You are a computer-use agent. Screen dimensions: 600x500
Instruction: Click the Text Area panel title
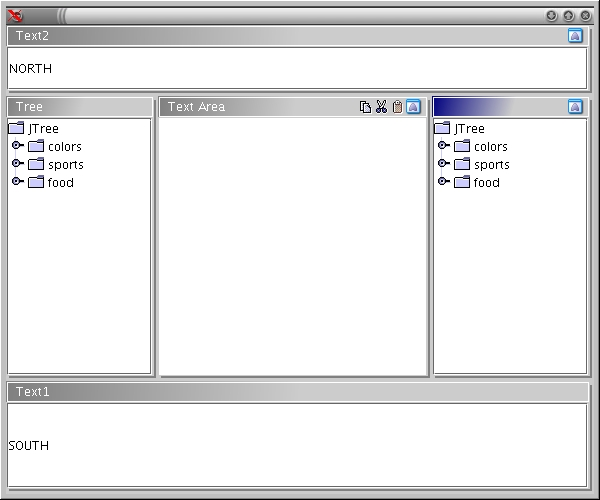point(196,107)
